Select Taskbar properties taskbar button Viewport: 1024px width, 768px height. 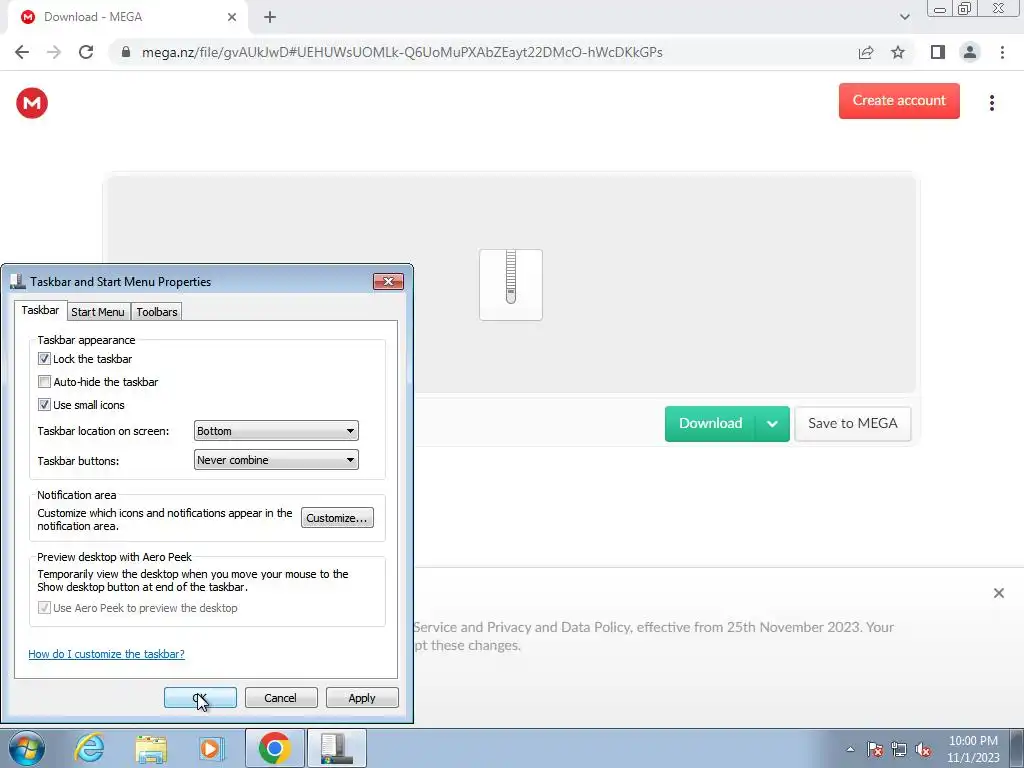(x=336, y=748)
